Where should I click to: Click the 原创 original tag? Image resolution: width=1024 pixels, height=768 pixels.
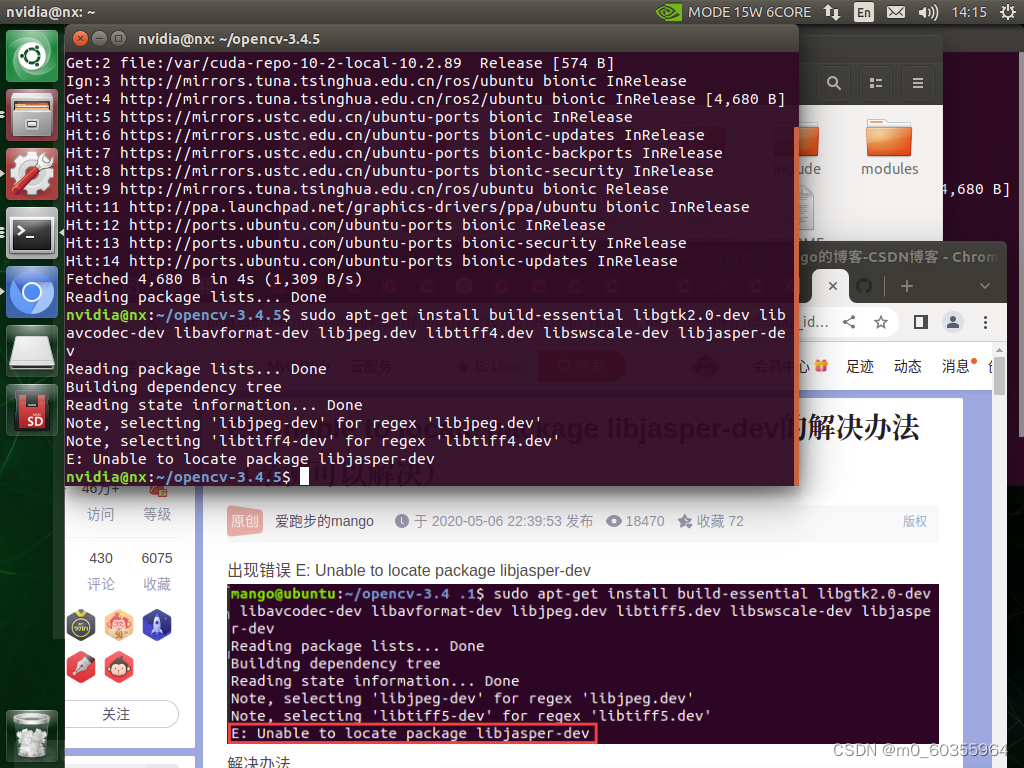[x=245, y=521]
